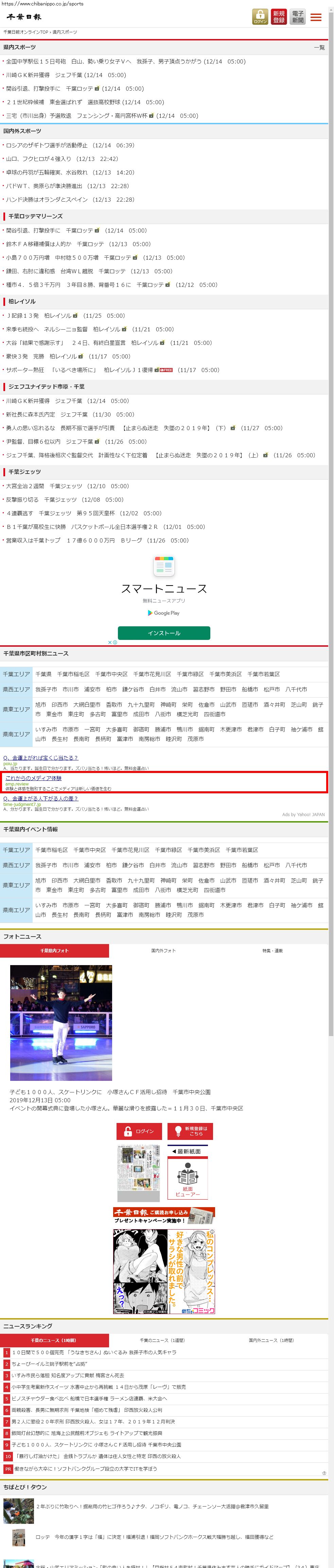The image size is (334, 1568).
Task: Click 千葉日報オンラインTOP breadcrumb link
Action: pos(25,32)
